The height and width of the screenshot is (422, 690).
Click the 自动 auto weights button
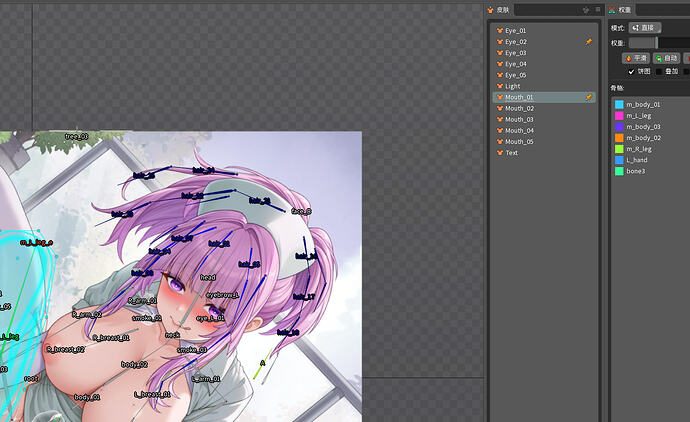point(667,58)
